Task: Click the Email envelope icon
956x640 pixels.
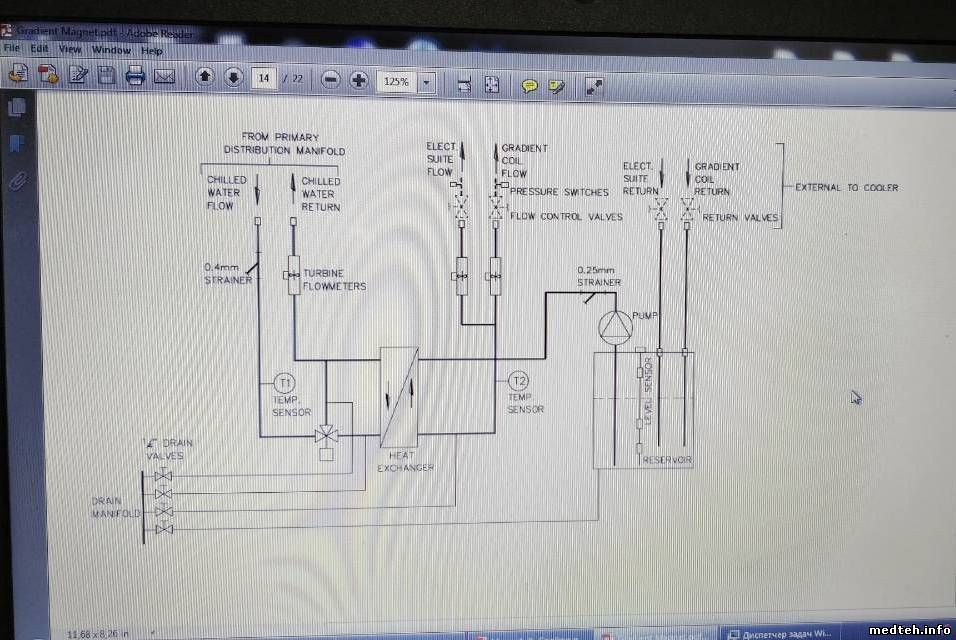Action: click(164, 76)
